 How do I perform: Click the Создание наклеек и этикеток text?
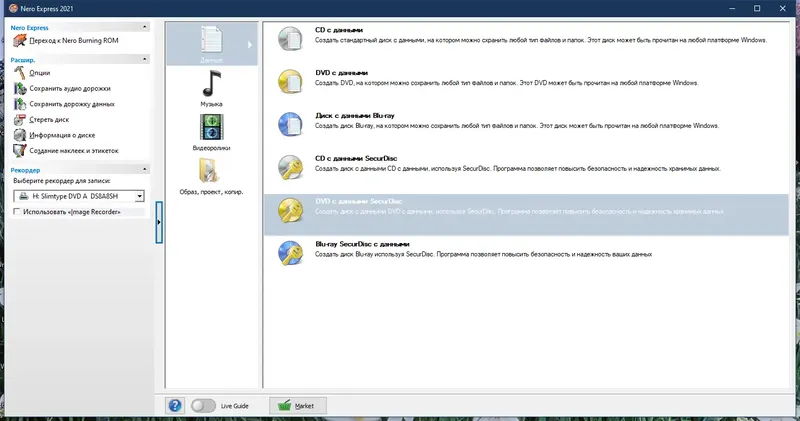(74, 151)
